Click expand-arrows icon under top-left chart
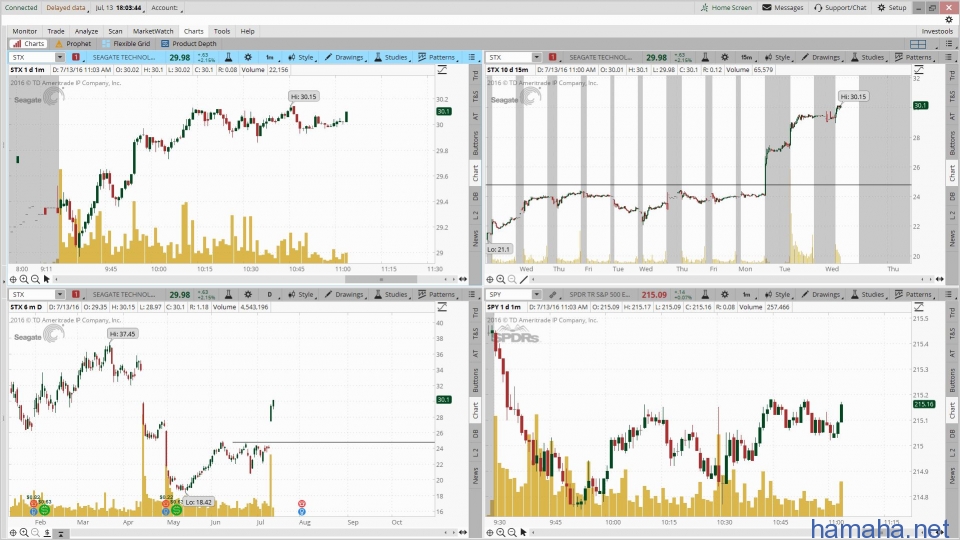 [x=463, y=279]
